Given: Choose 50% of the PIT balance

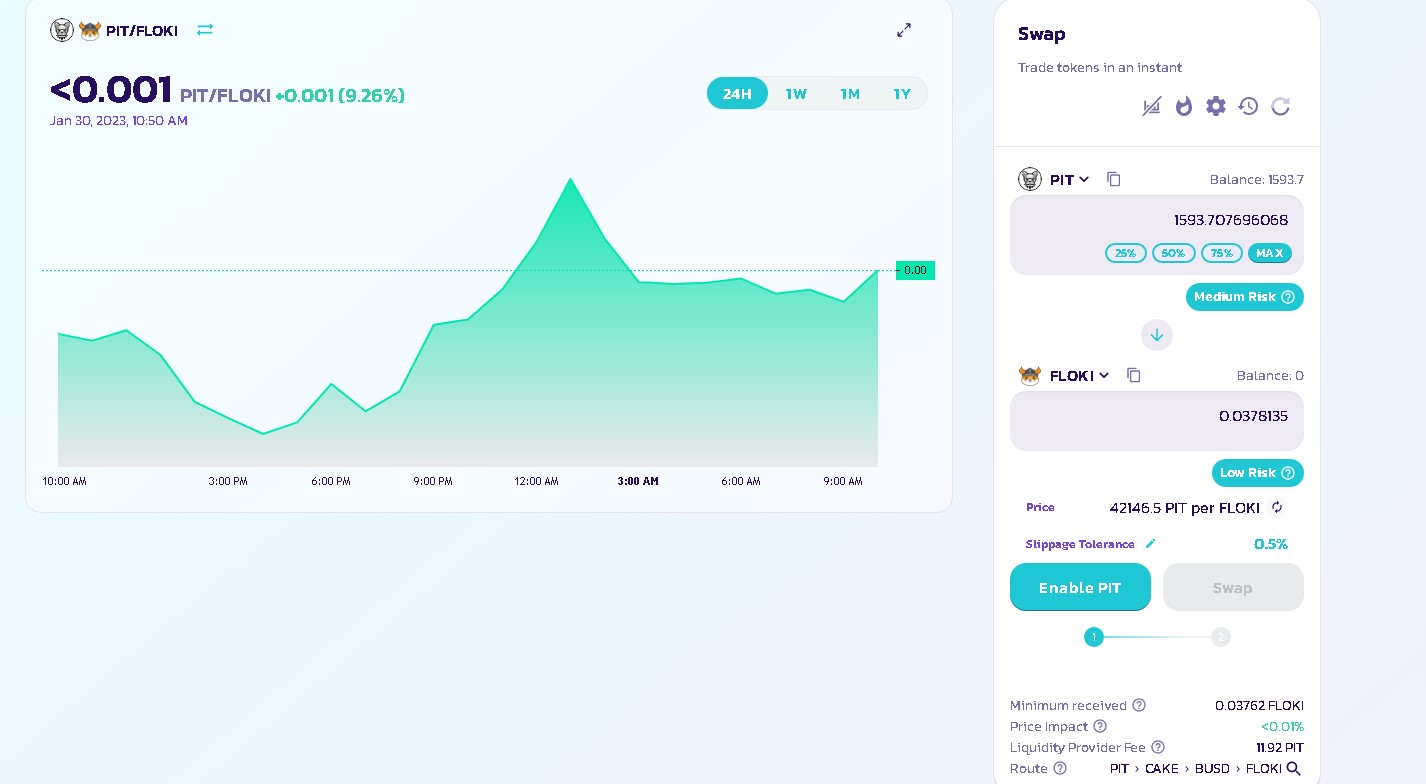Looking at the screenshot, I should 1173,253.
